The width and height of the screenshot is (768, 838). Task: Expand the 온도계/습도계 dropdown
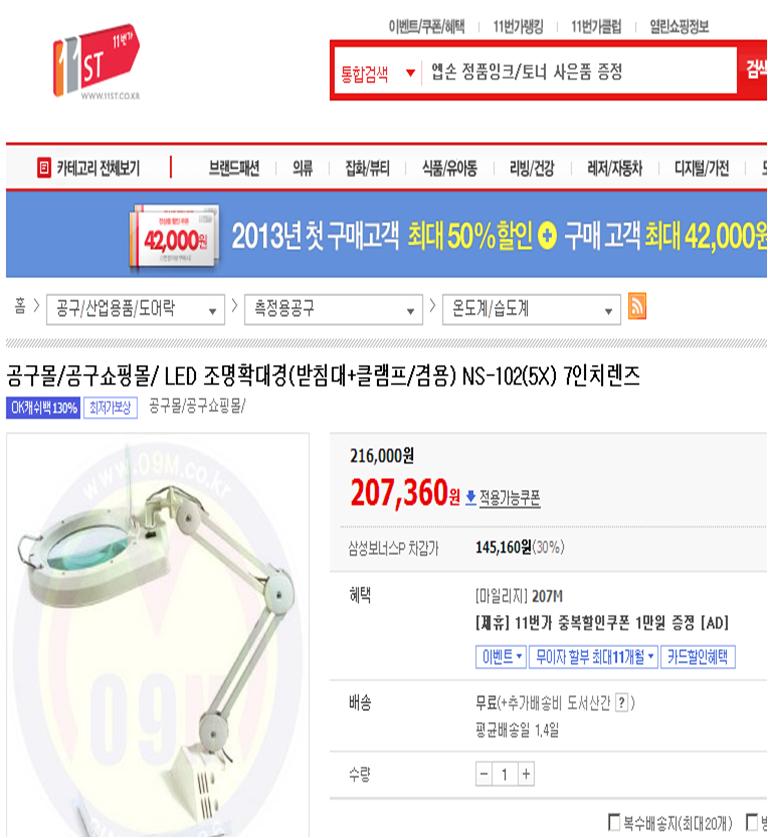pos(531,309)
